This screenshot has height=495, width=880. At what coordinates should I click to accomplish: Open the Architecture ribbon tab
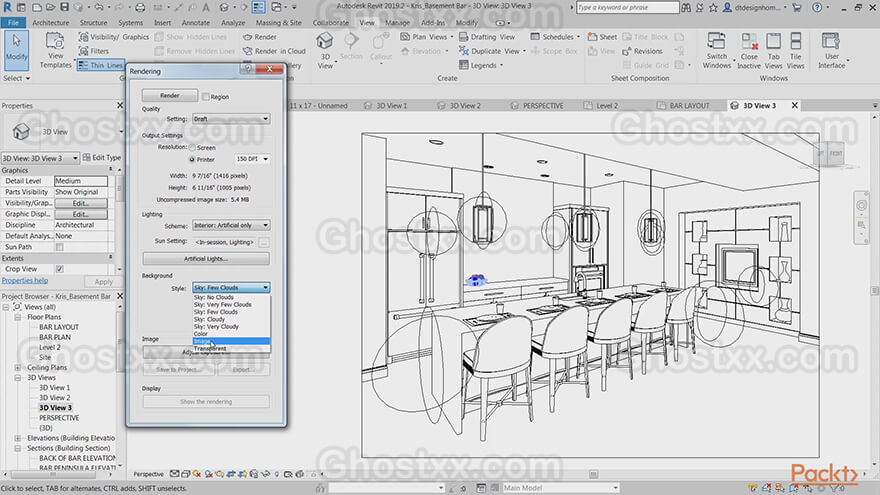tap(51, 22)
